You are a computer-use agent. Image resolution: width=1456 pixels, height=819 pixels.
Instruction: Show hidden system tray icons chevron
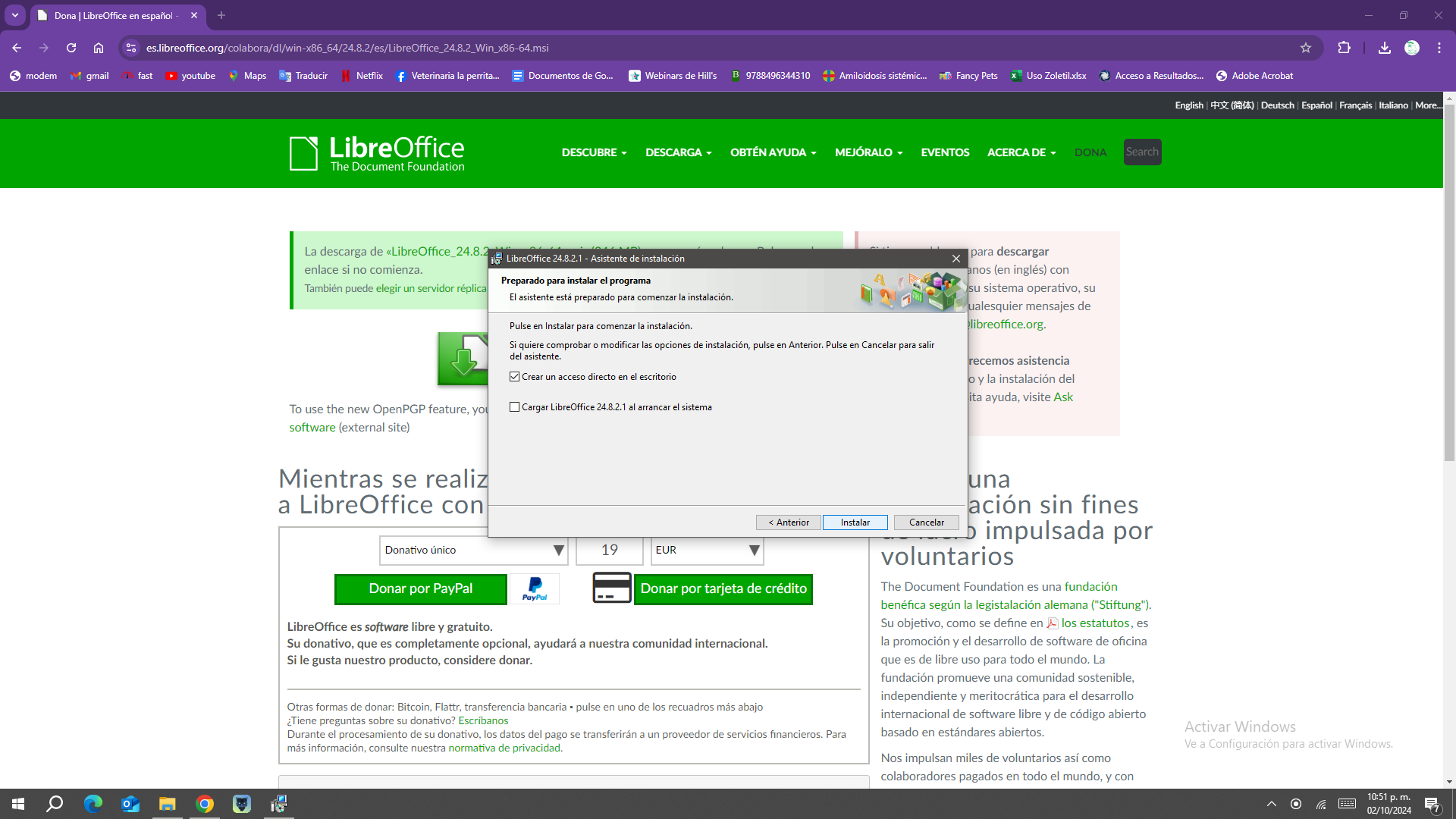point(1272,804)
